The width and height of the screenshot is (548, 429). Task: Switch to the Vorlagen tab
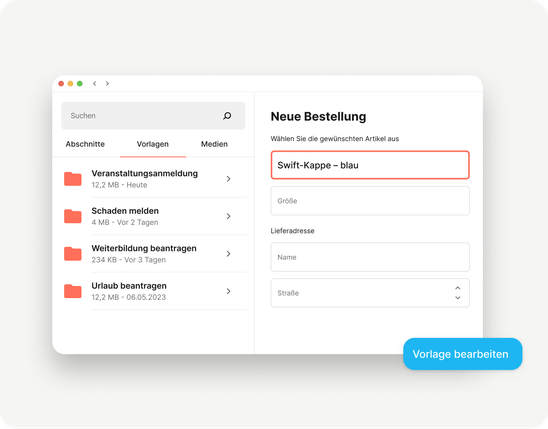153,144
